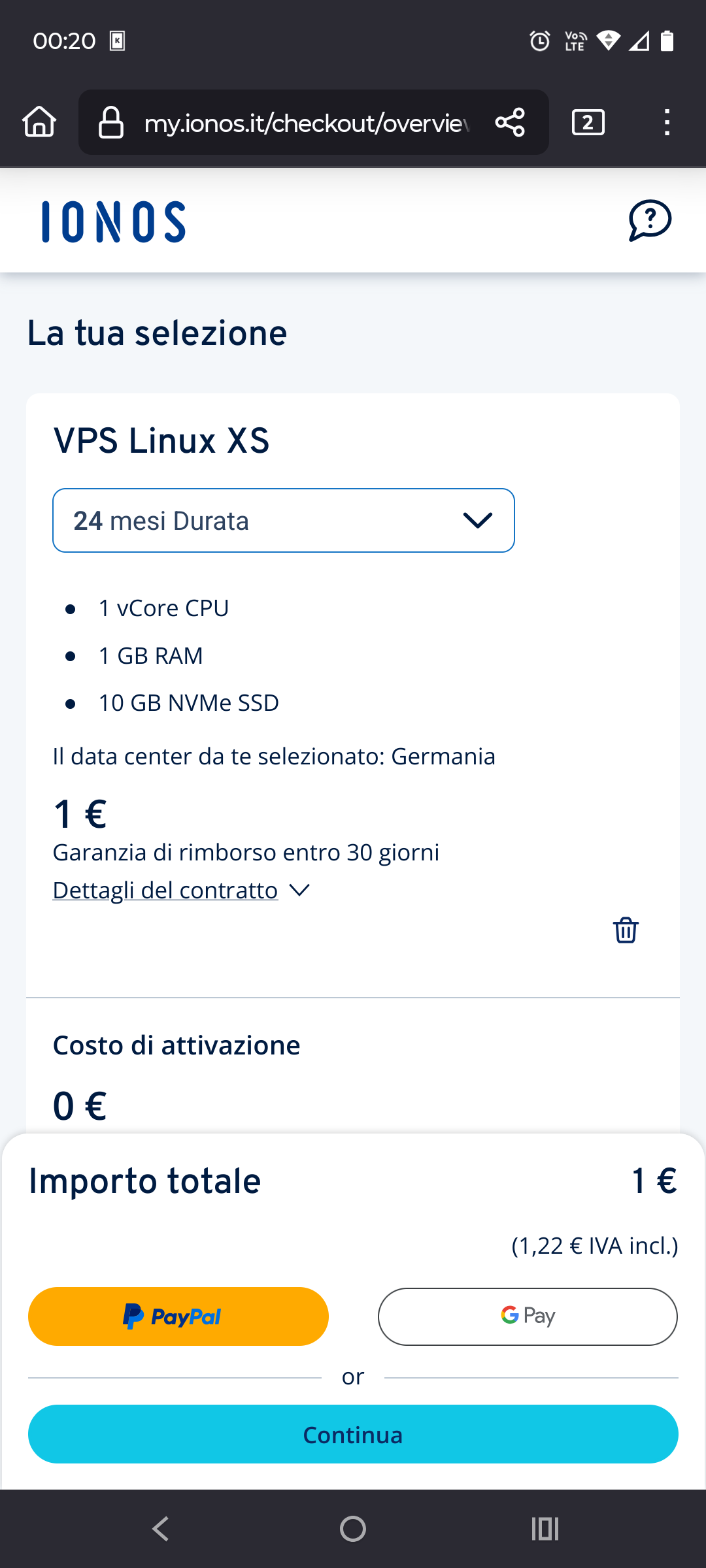The image size is (706, 1568).
Task: Tap the padlock site security icon
Action: pyautogui.click(x=111, y=122)
